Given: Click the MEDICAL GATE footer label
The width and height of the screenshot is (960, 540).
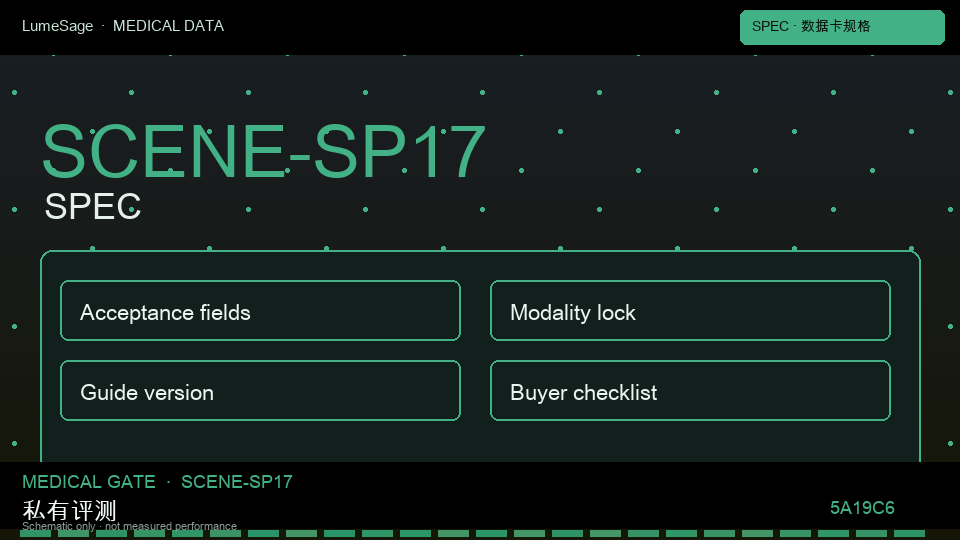Looking at the screenshot, I should 89,482.
